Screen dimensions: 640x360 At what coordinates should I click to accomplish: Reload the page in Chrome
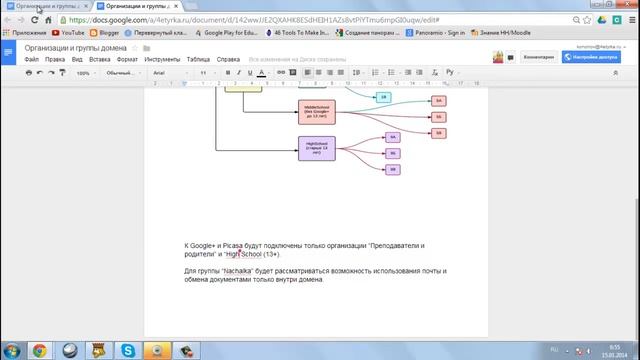tap(35, 20)
